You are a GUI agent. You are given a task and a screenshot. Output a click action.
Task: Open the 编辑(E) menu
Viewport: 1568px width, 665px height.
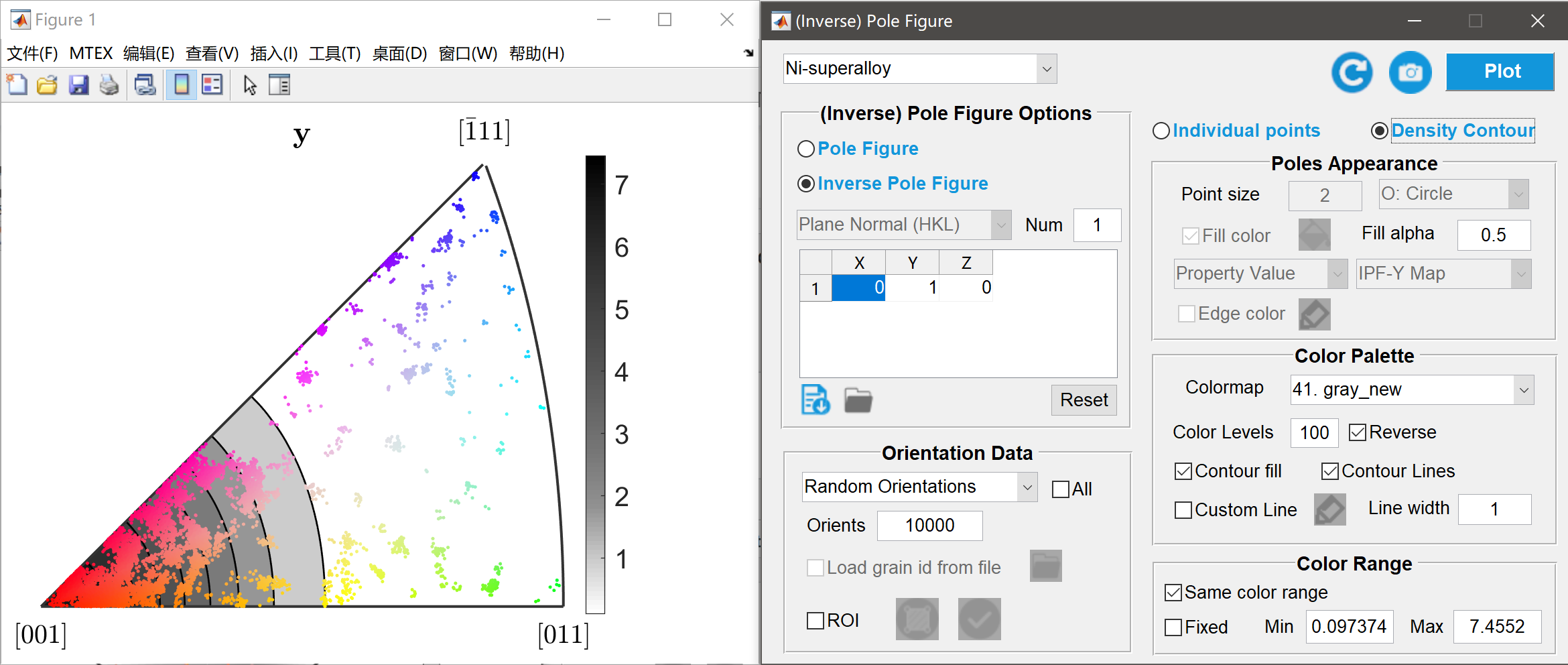149,54
